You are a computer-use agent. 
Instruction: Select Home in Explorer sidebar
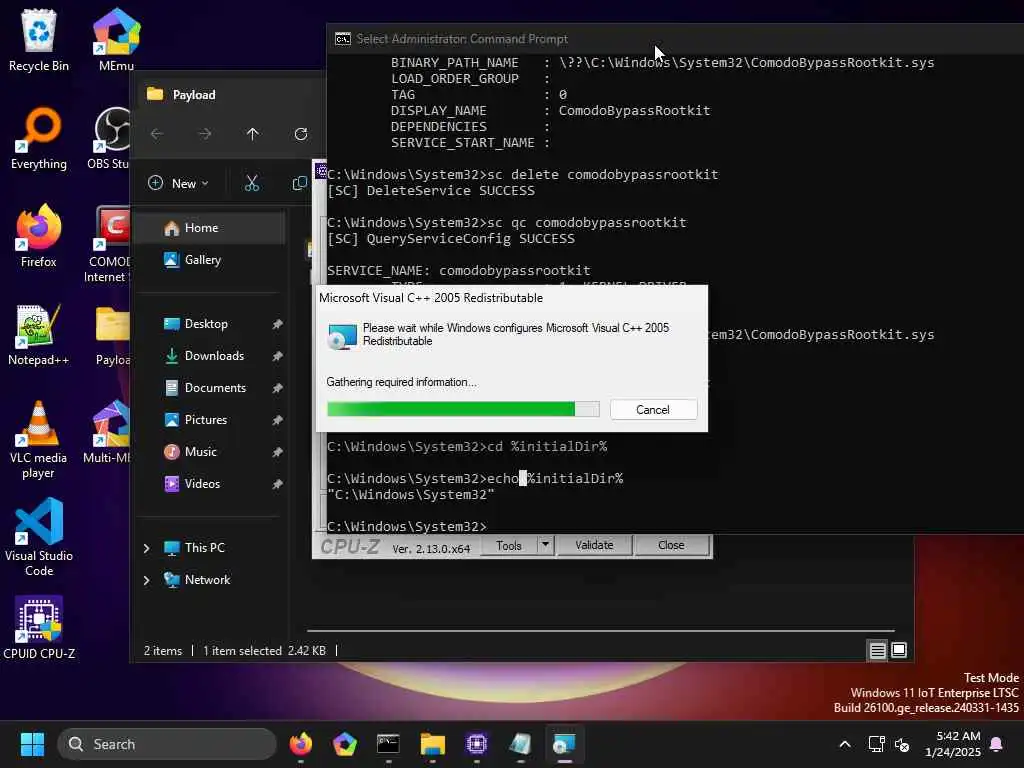click(210, 228)
